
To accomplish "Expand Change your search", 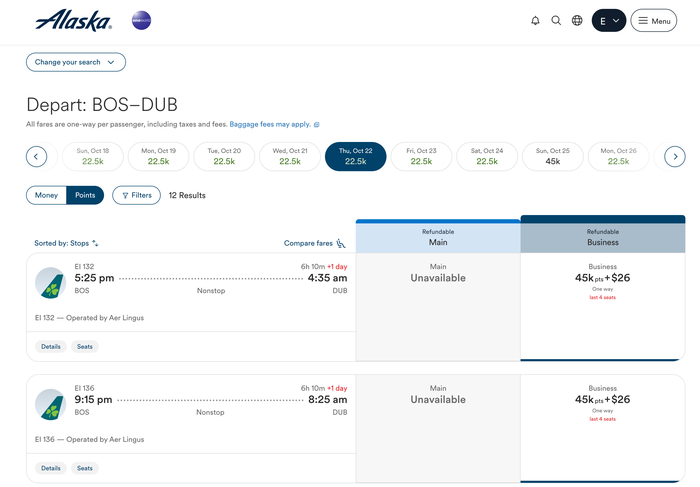I will pos(76,62).
